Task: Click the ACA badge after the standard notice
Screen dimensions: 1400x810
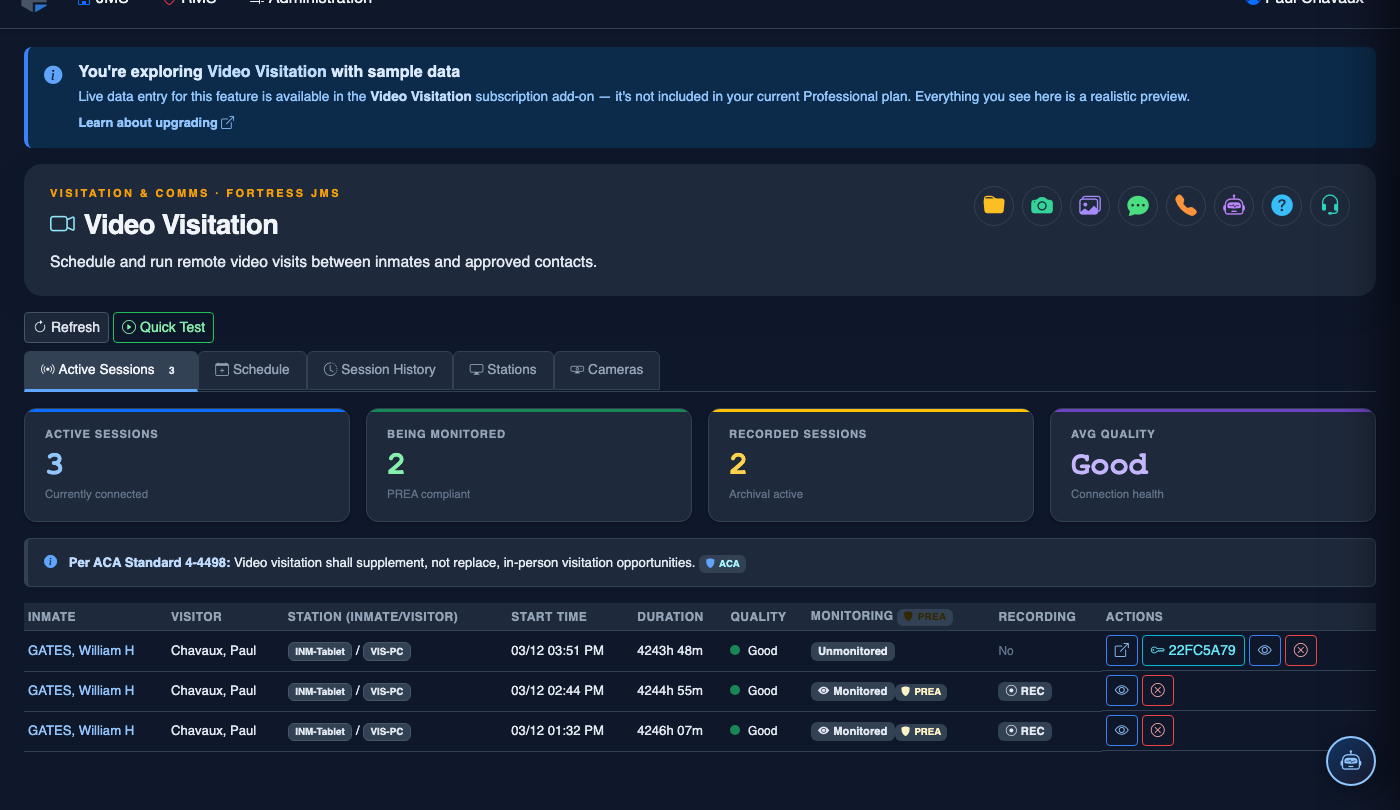Action: [723, 564]
